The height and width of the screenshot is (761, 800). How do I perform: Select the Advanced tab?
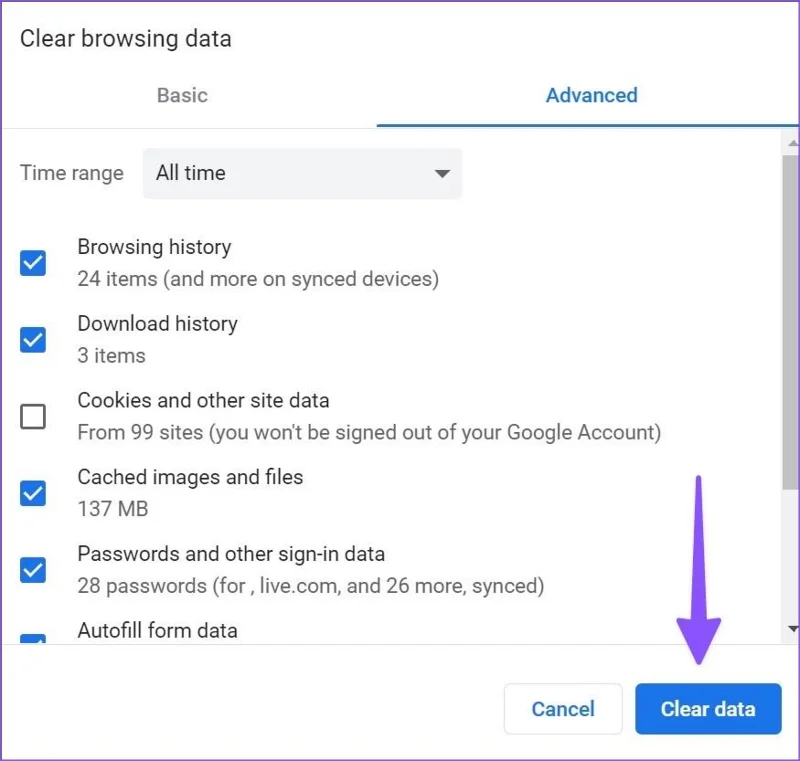click(x=591, y=95)
